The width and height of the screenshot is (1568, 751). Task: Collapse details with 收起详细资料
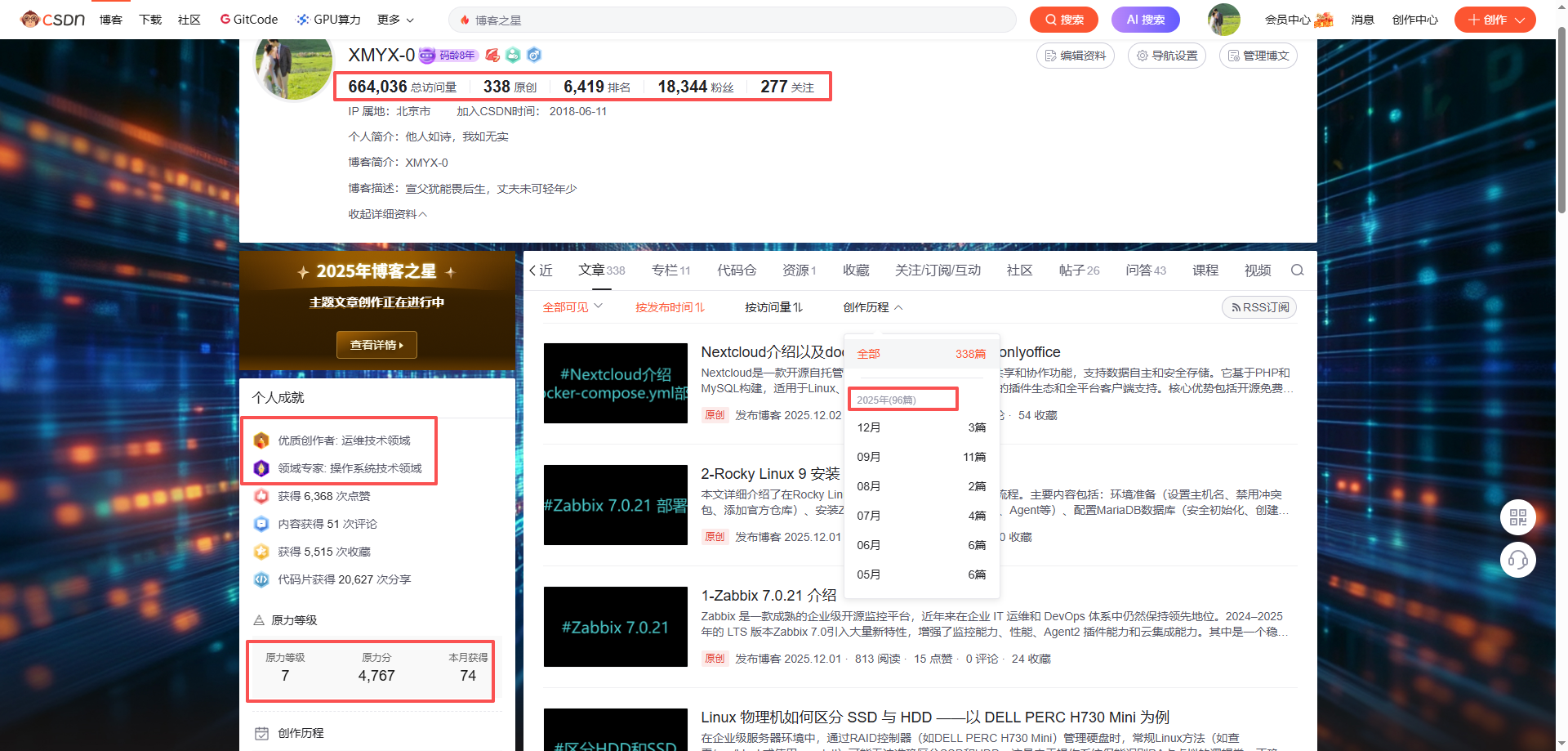(x=388, y=214)
